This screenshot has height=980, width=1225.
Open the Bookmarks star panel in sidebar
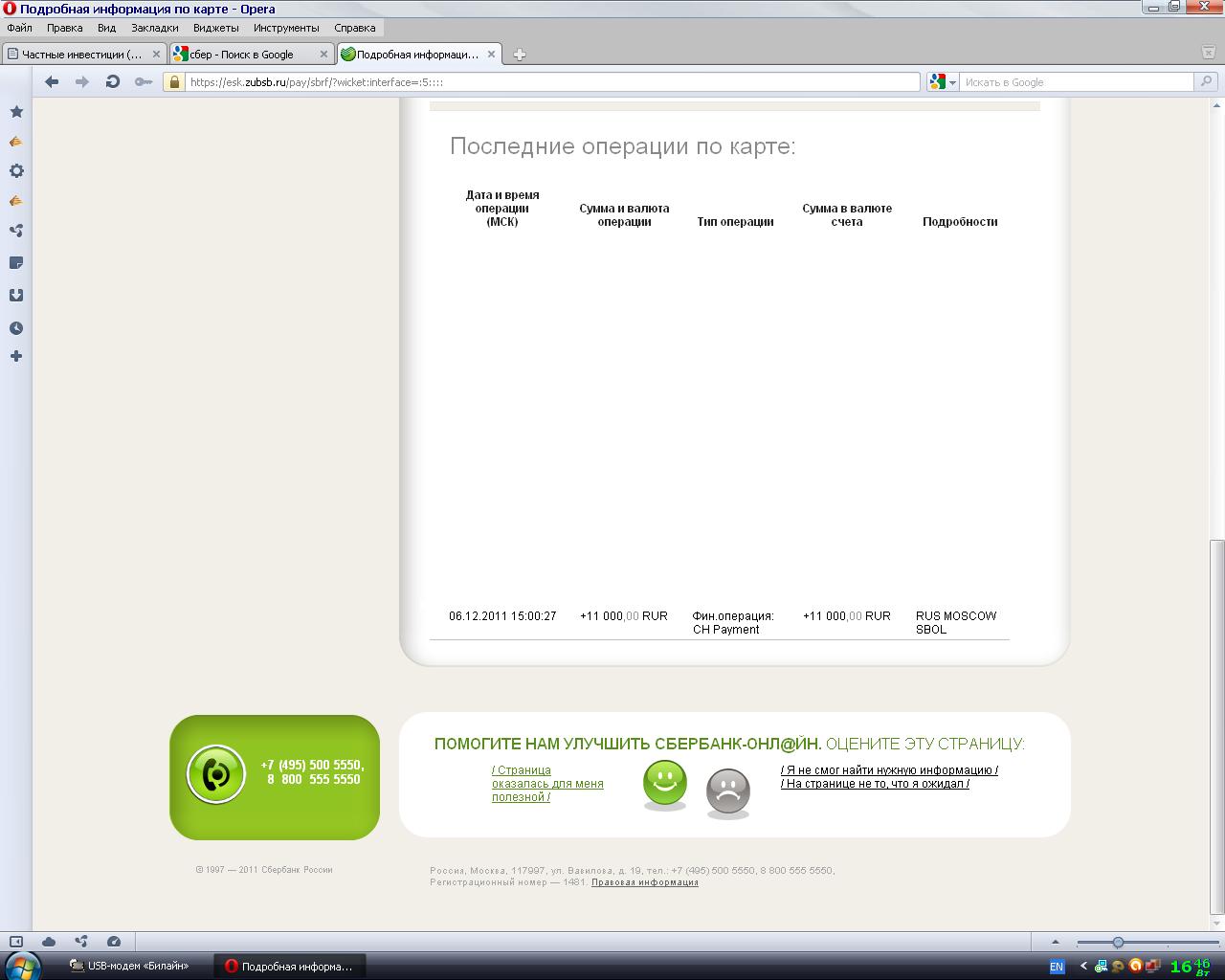(16, 112)
